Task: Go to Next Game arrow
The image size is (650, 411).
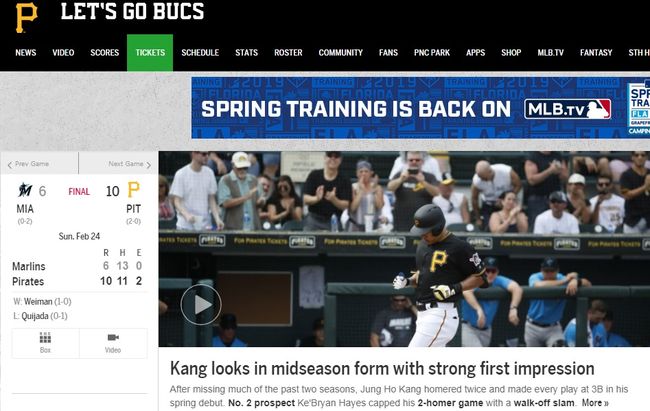Action: click(148, 165)
